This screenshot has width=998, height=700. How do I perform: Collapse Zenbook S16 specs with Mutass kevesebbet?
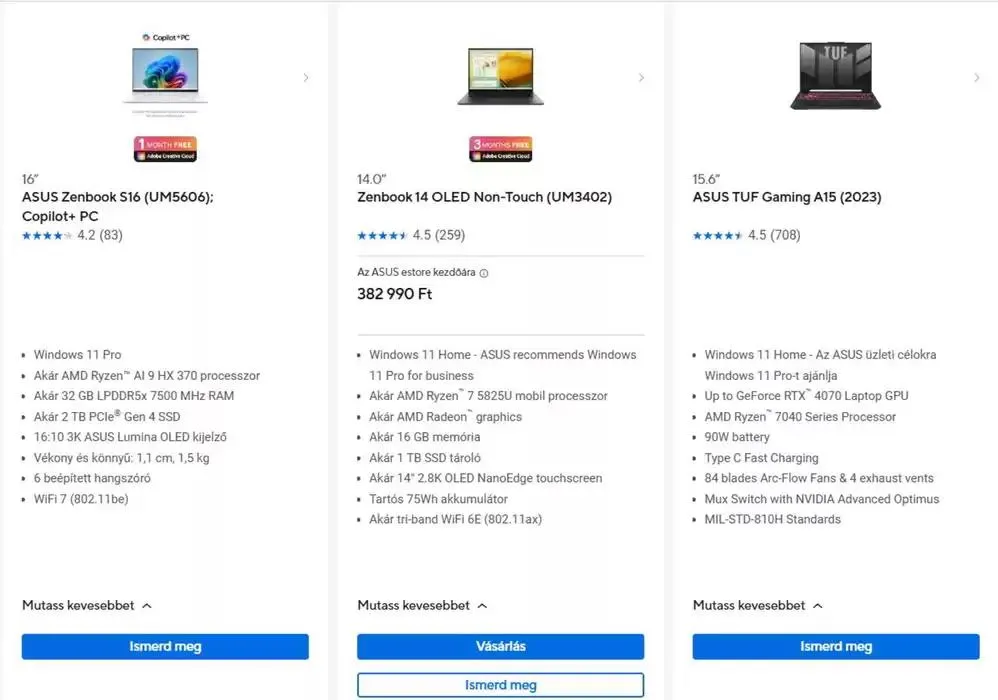[87, 606]
